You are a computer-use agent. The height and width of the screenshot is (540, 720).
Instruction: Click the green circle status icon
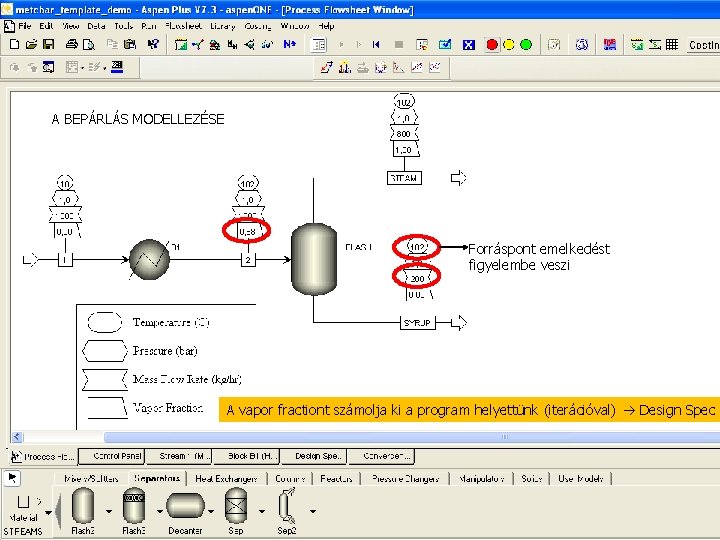[x=526, y=45]
